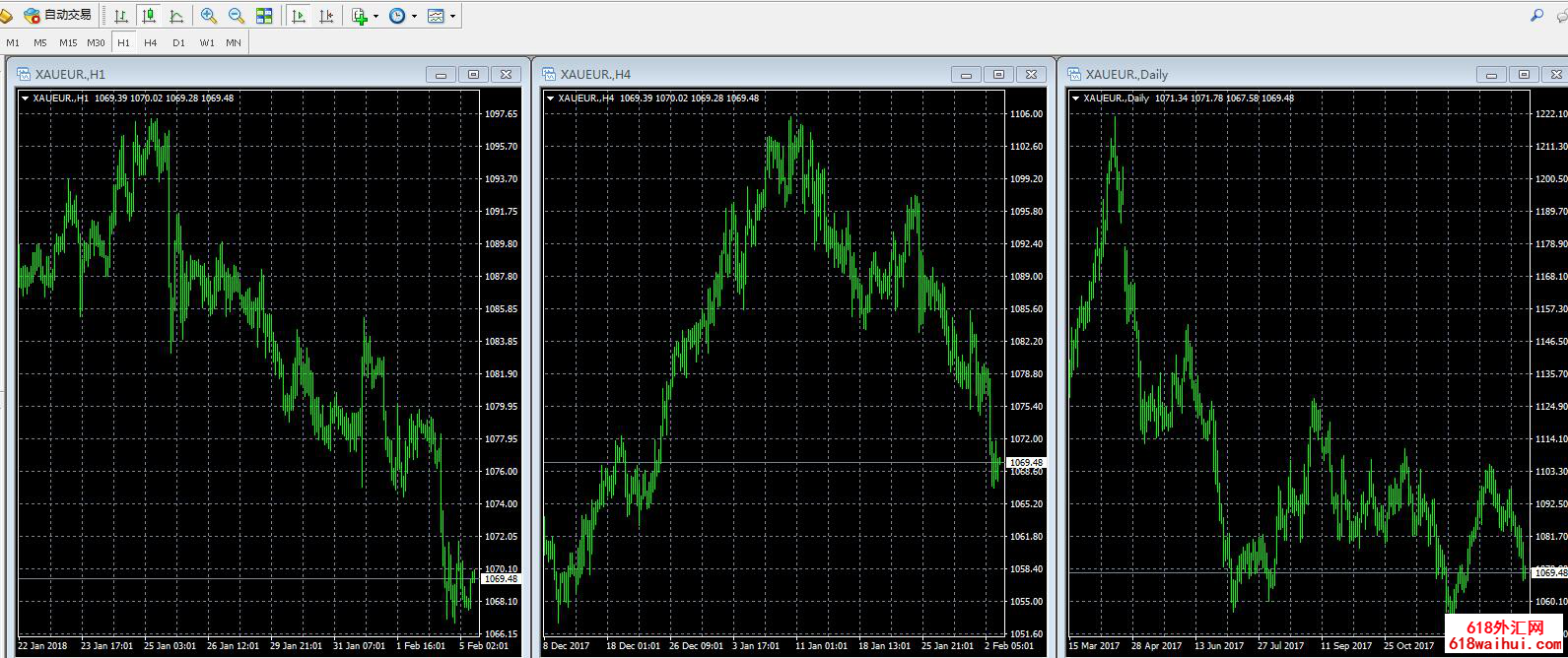Select the candlestick chart type
Screen dimensions: 1568x658
[x=149, y=16]
